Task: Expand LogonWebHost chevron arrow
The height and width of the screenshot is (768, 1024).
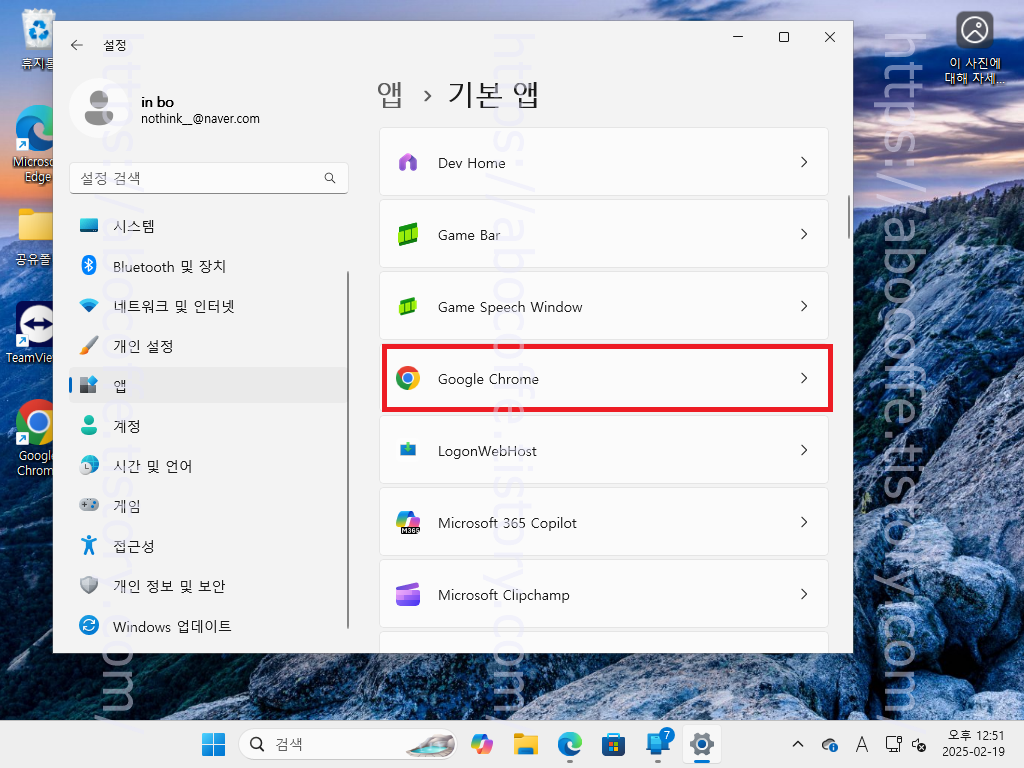Action: click(804, 450)
